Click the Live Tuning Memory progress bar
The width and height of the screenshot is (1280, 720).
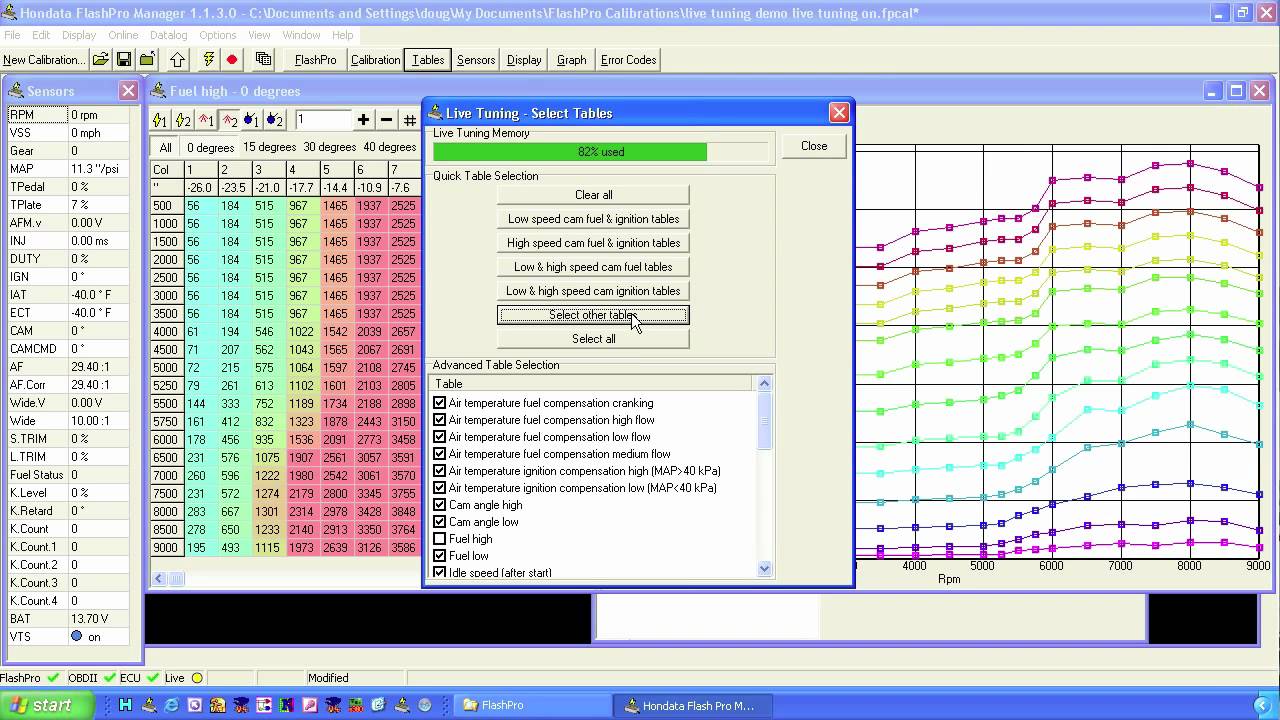click(601, 152)
